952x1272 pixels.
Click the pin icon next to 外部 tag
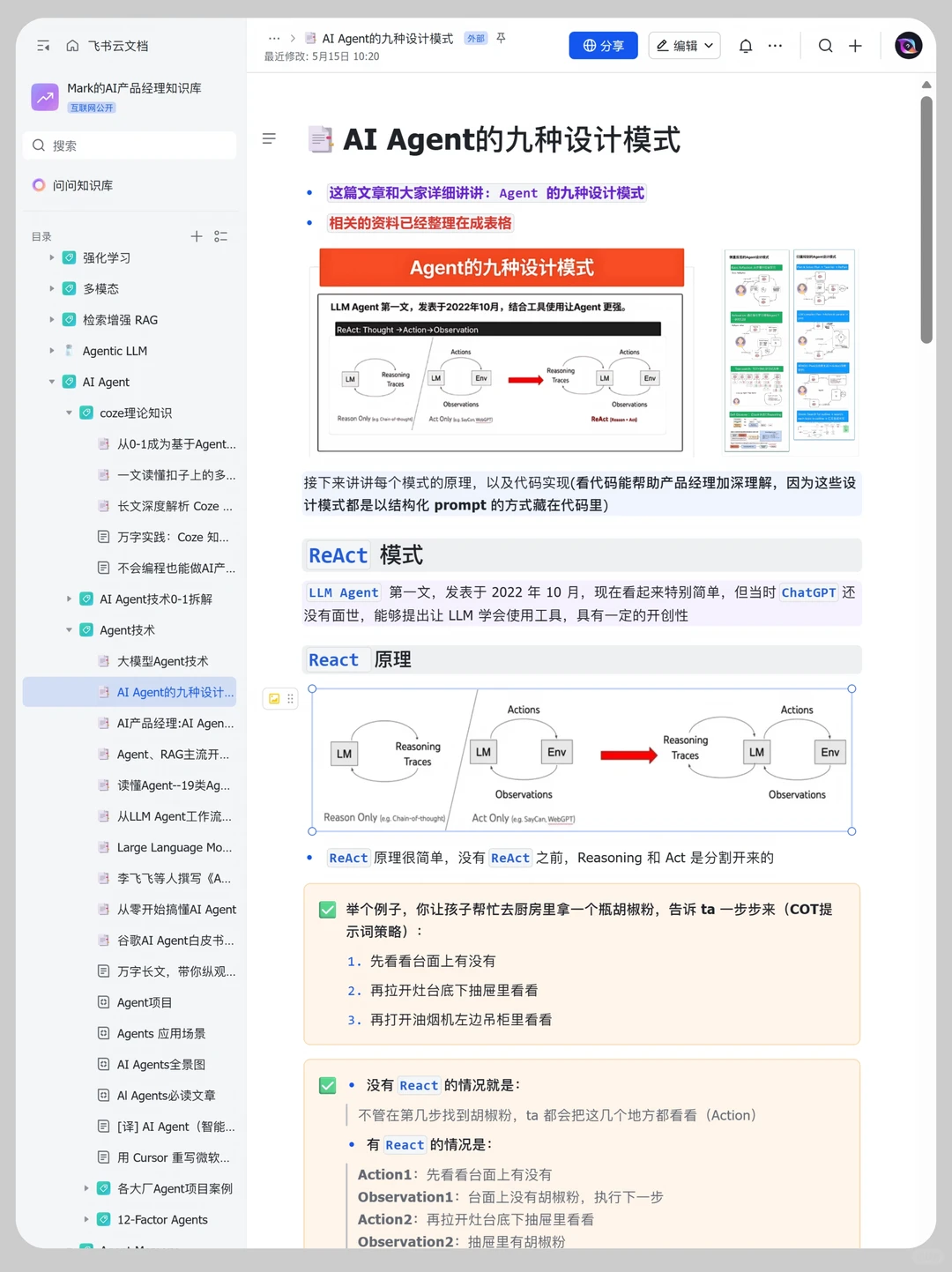coord(501,38)
